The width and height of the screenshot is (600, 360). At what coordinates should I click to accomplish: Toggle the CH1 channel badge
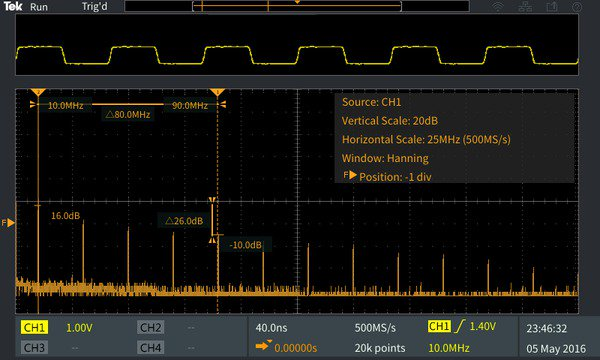click(x=34, y=327)
